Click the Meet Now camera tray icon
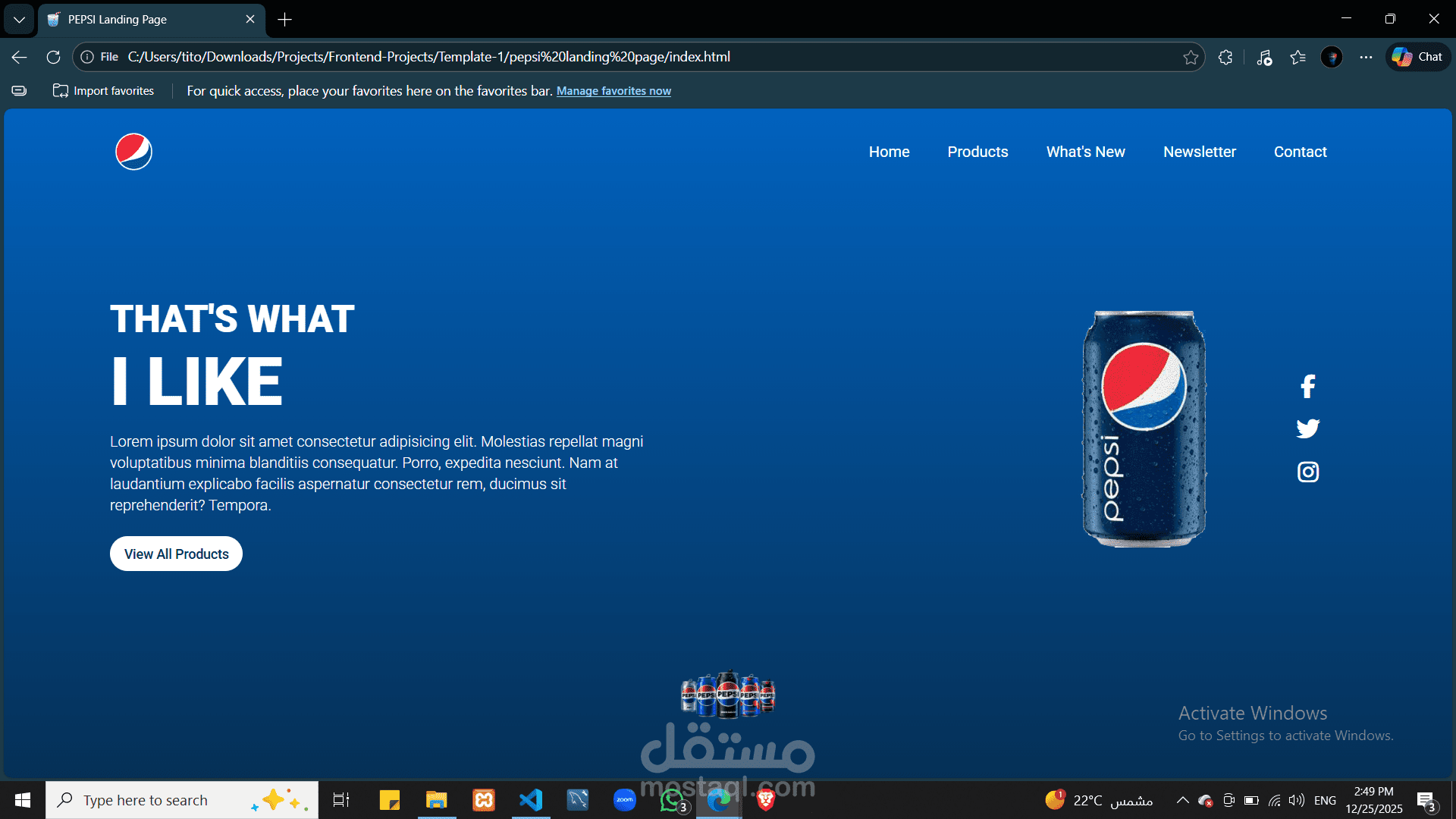 click(x=1228, y=800)
